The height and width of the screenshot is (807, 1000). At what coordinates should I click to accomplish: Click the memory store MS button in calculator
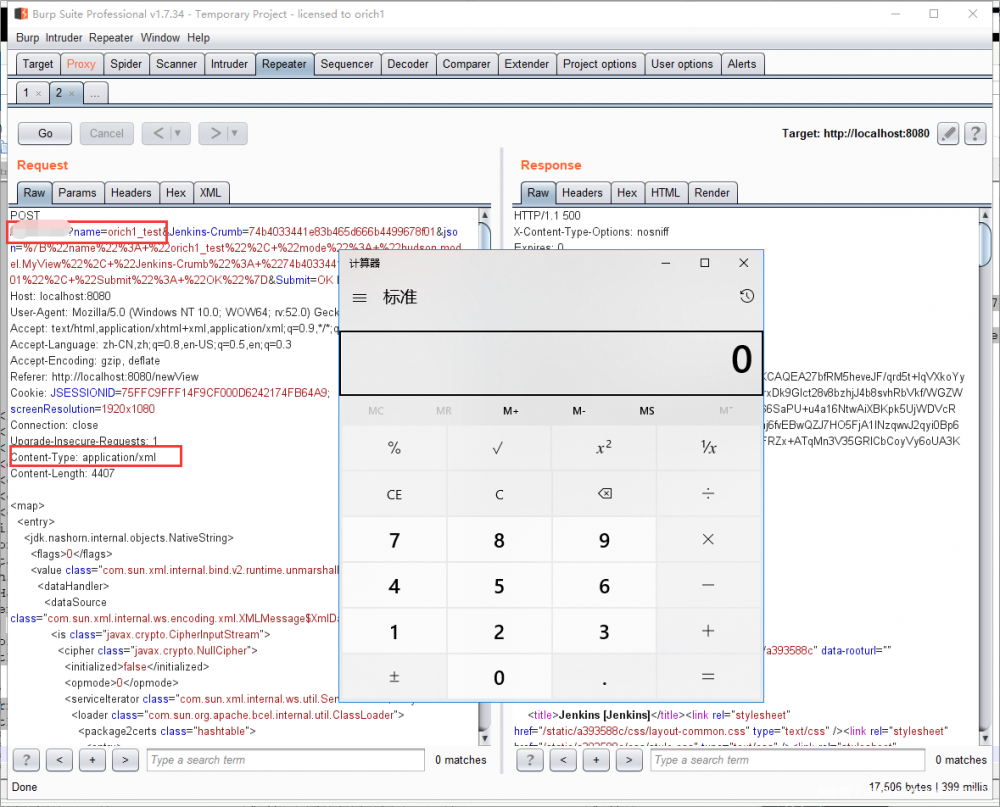point(646,410)
